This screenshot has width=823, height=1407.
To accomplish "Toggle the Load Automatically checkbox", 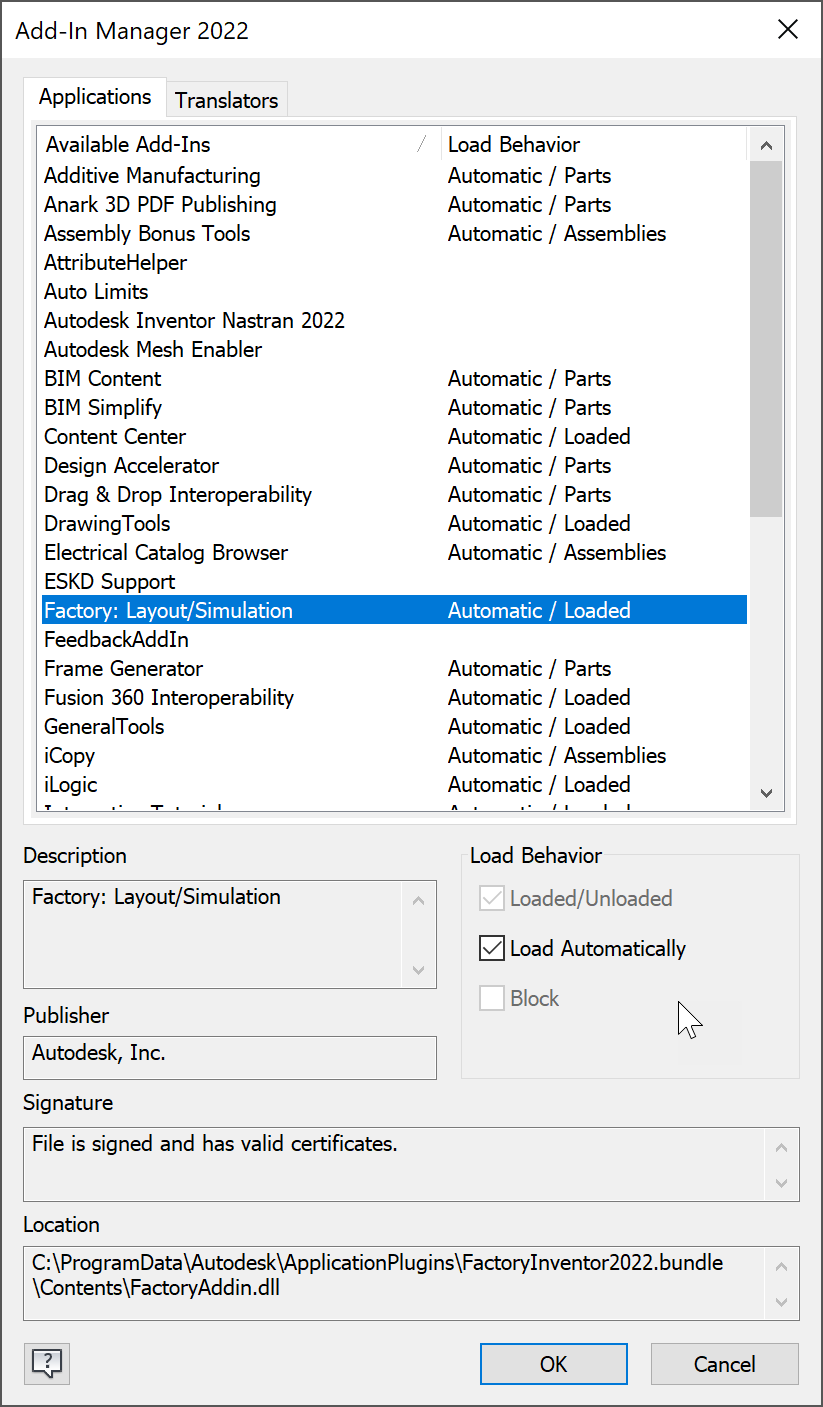I will pyautogui.click(x=492, y=948).
